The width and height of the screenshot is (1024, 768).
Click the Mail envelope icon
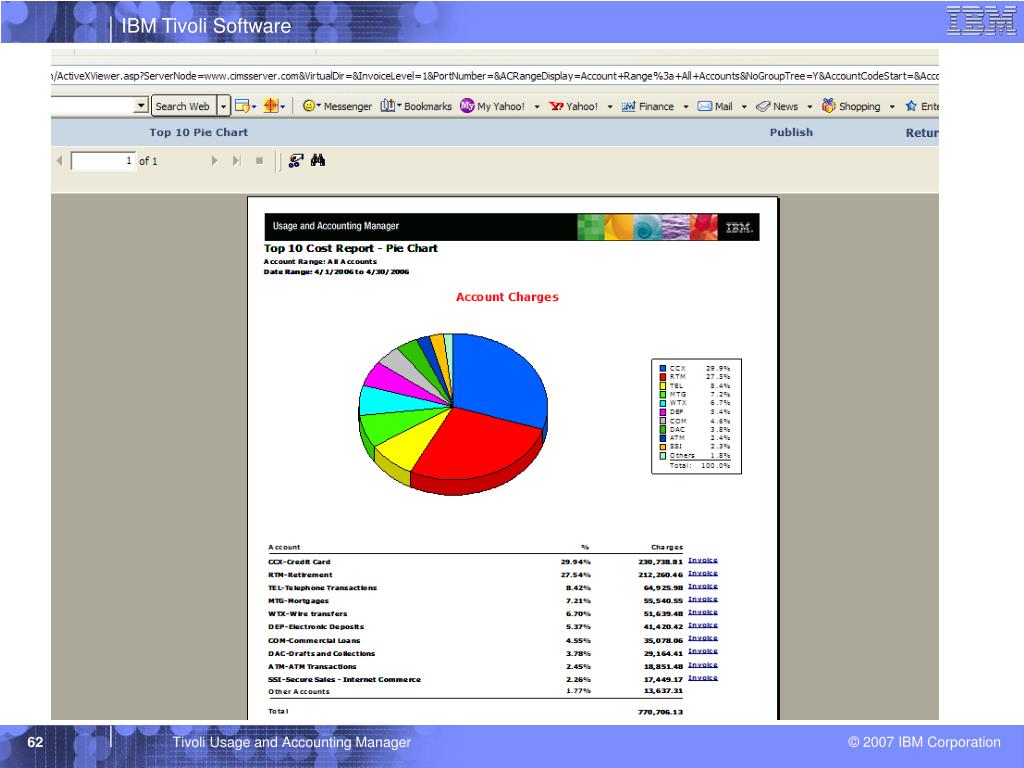705,106
